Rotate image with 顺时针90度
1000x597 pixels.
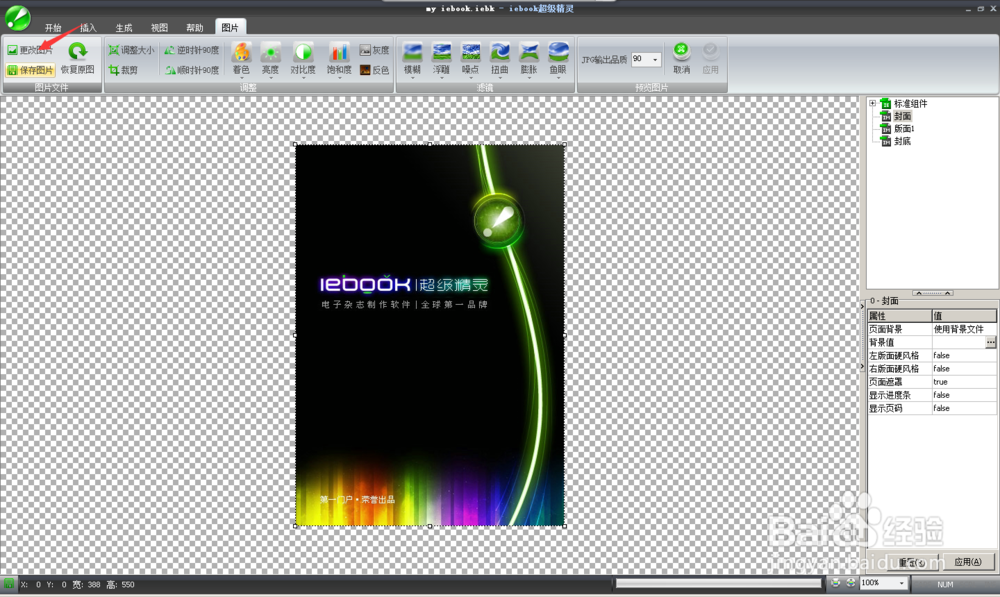tap(191, 70)
